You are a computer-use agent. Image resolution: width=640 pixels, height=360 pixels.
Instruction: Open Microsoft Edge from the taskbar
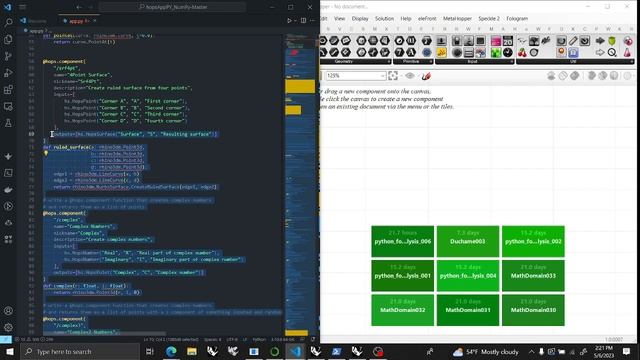tap(171, 351)
